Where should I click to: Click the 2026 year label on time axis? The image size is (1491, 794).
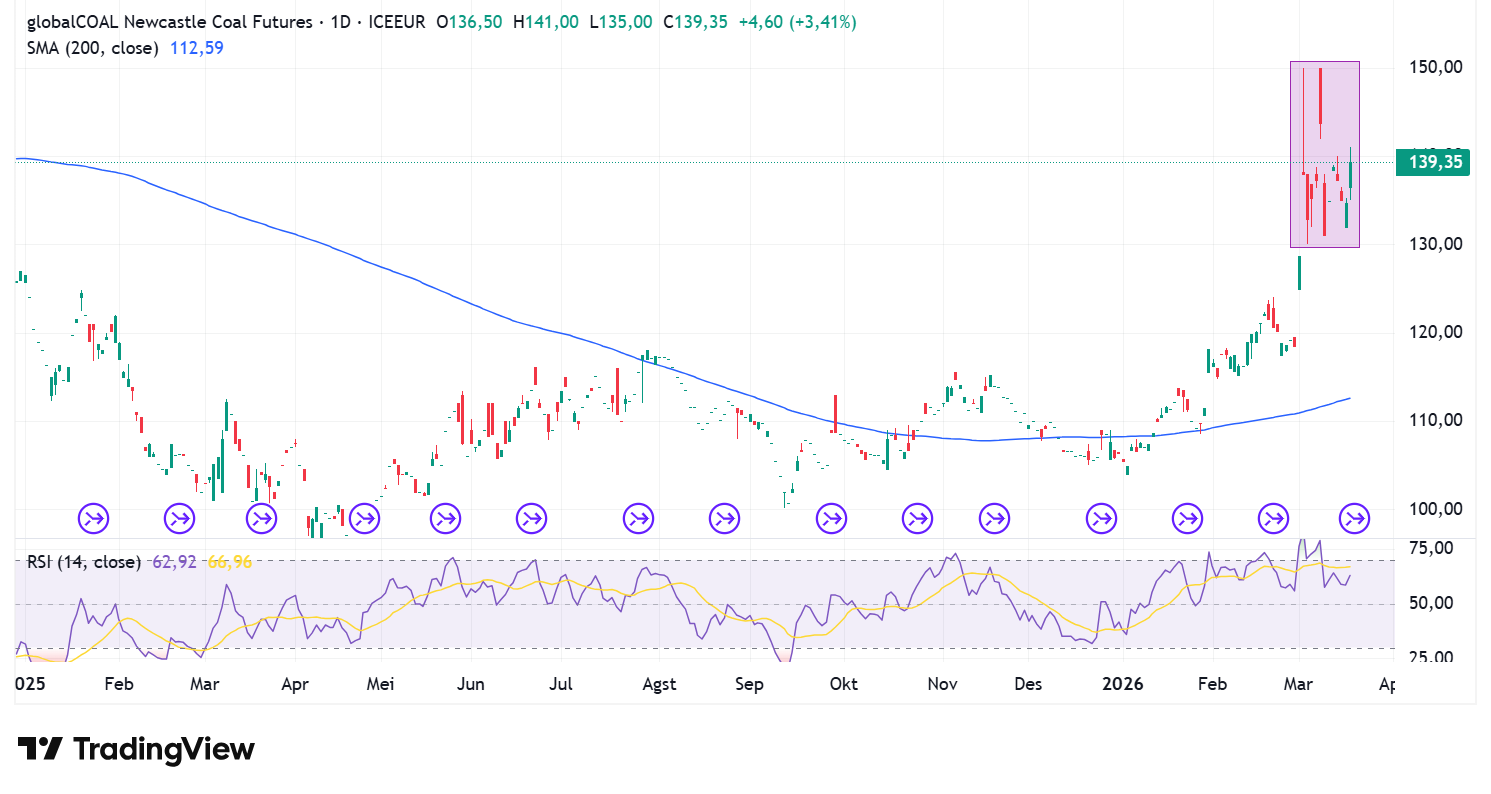pos(1122,685)
